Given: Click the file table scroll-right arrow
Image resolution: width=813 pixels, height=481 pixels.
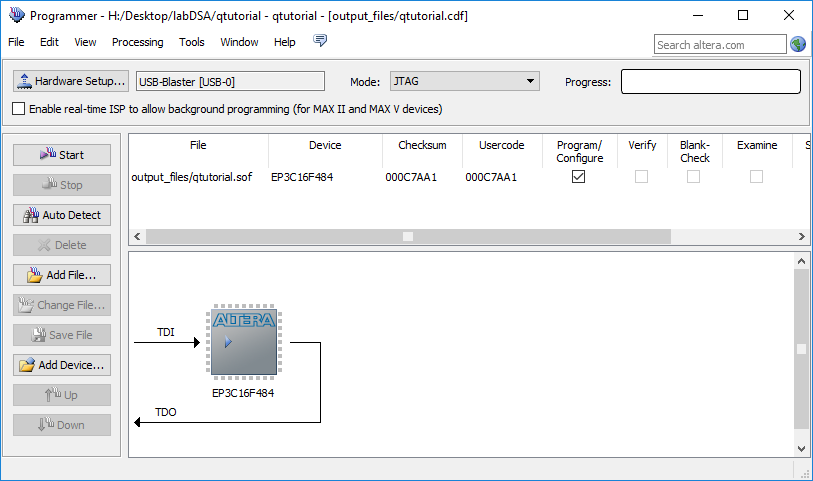Looking at the screenshot, I should (802, 236).
